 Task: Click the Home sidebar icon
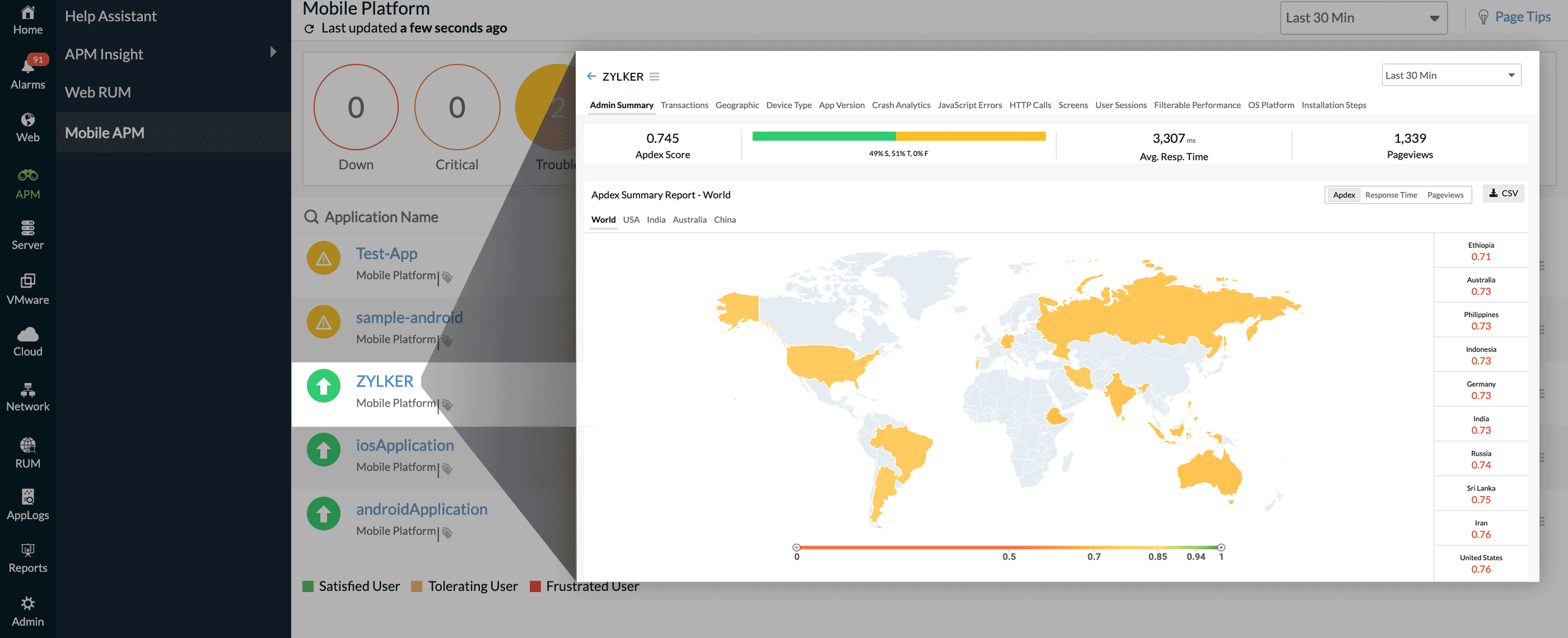click(x=28, y=13)
